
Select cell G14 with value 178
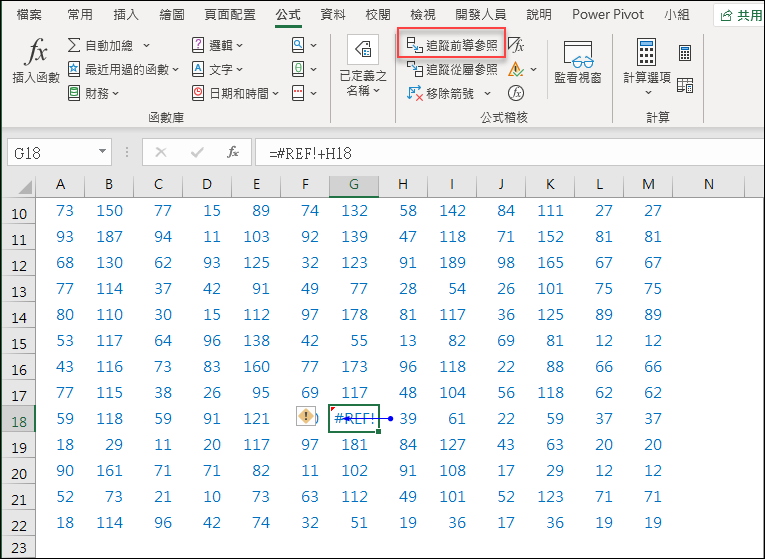click(x=354, y=315)
